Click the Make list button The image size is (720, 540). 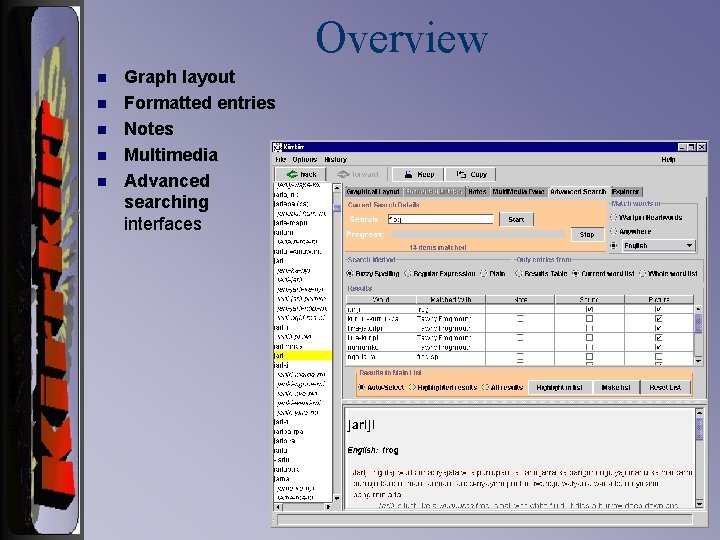[616, 388]
